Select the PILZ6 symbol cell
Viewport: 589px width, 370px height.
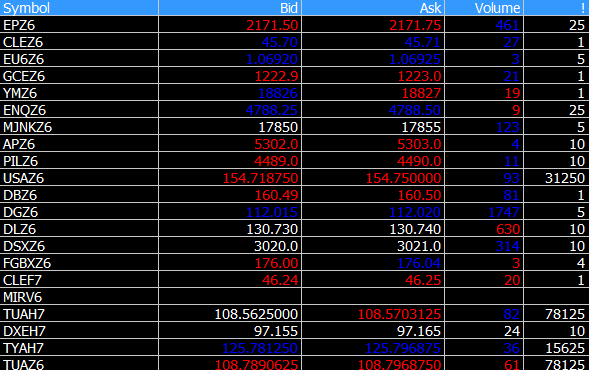click(x=79, y=161)
